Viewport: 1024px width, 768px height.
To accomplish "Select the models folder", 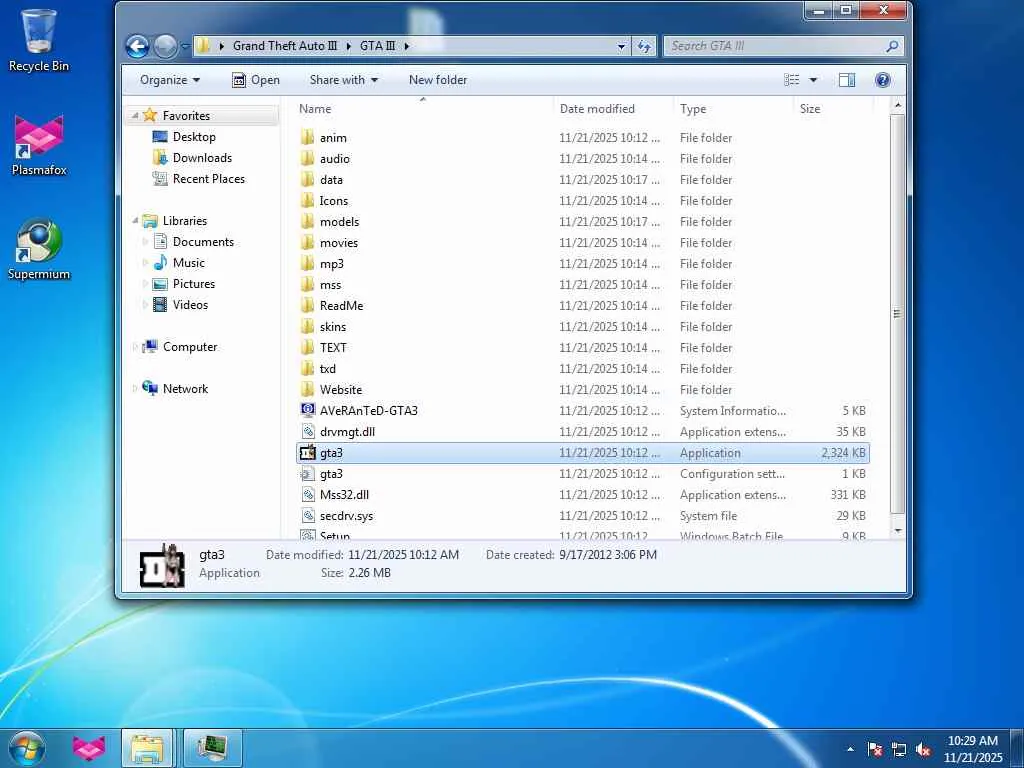I will click(x=583, y=221).
